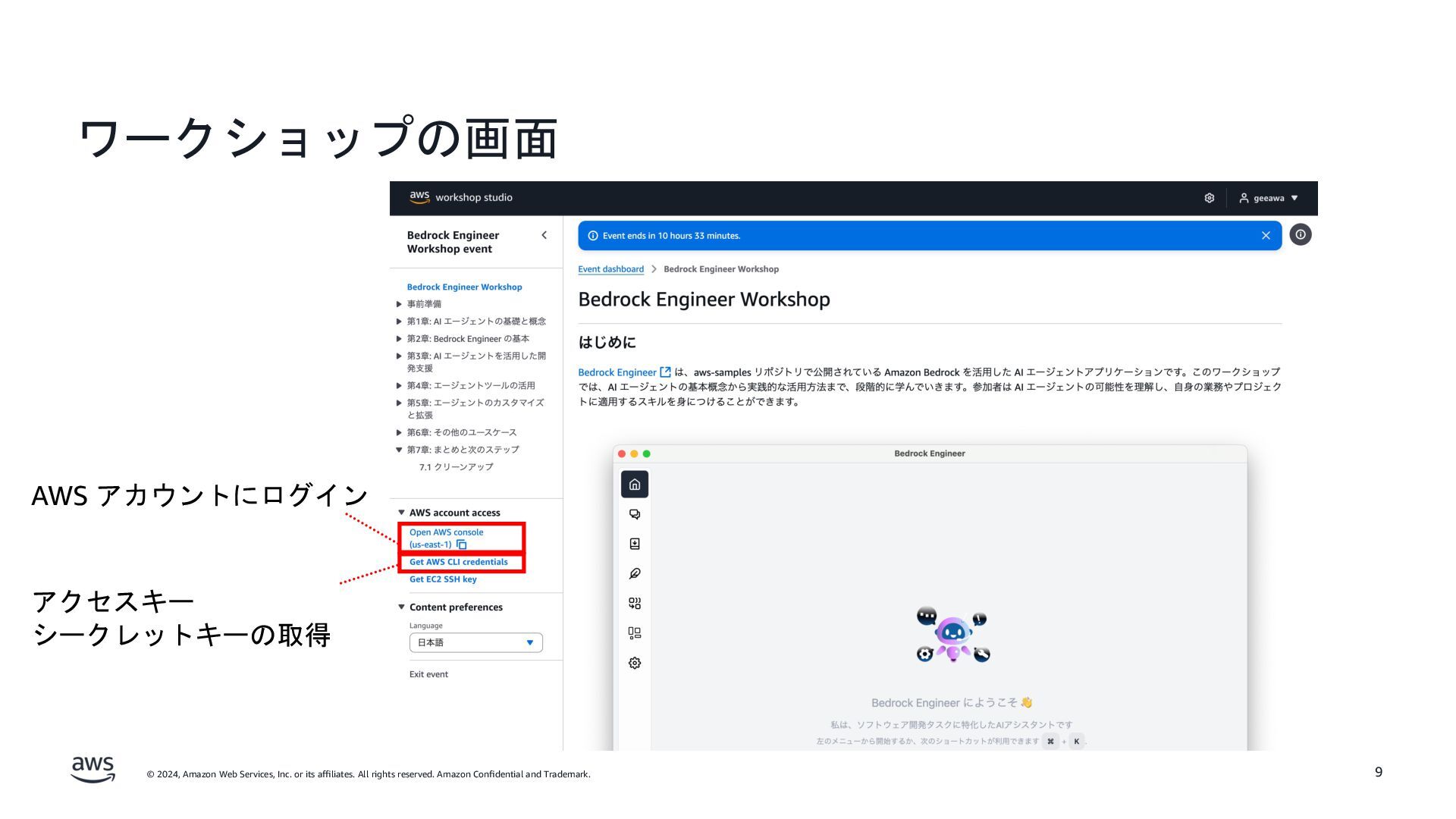Expand 第6章: その他のユースケース
The image size is (1456, 819).
(x=399, y=432)
